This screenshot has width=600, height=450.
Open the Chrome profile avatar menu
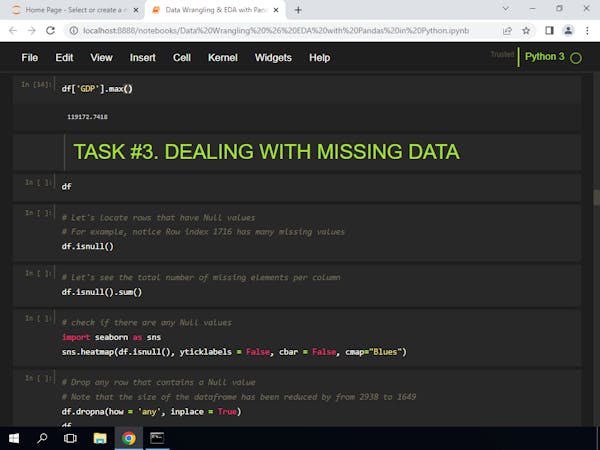point(568,31)
